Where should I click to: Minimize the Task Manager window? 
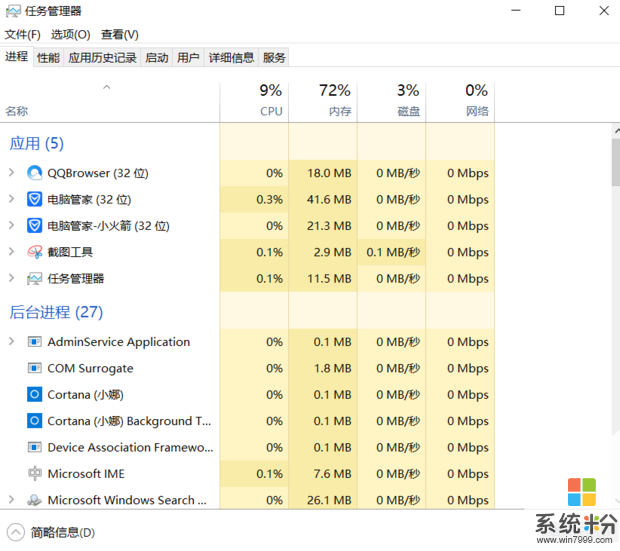[516, 11]
